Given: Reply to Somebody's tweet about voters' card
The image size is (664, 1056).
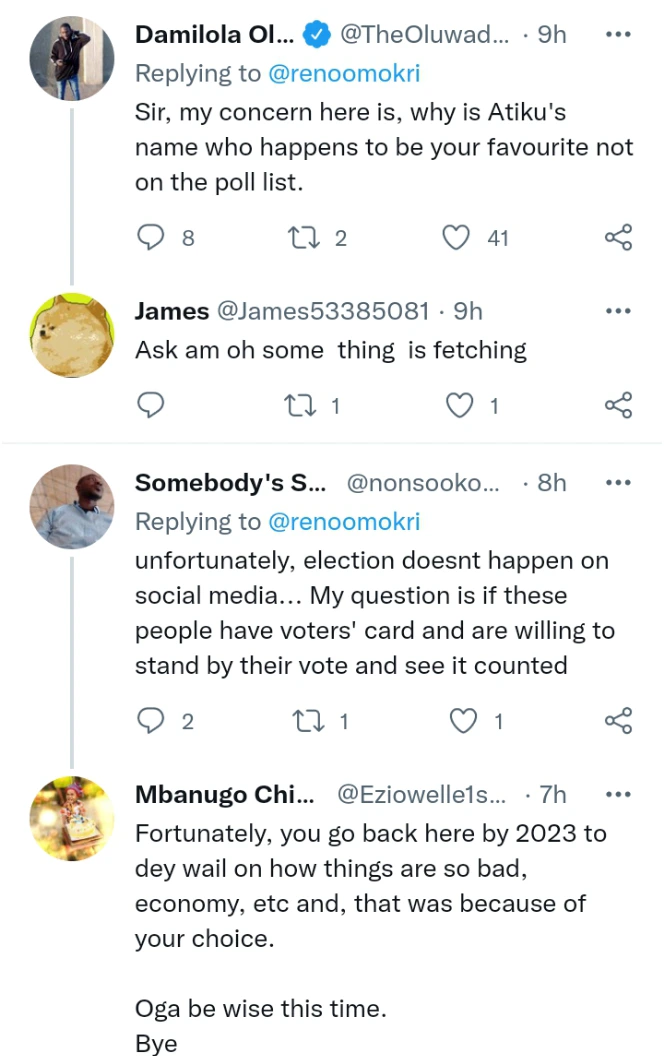Looking at the screenshot, I should (x=150, y=721).
